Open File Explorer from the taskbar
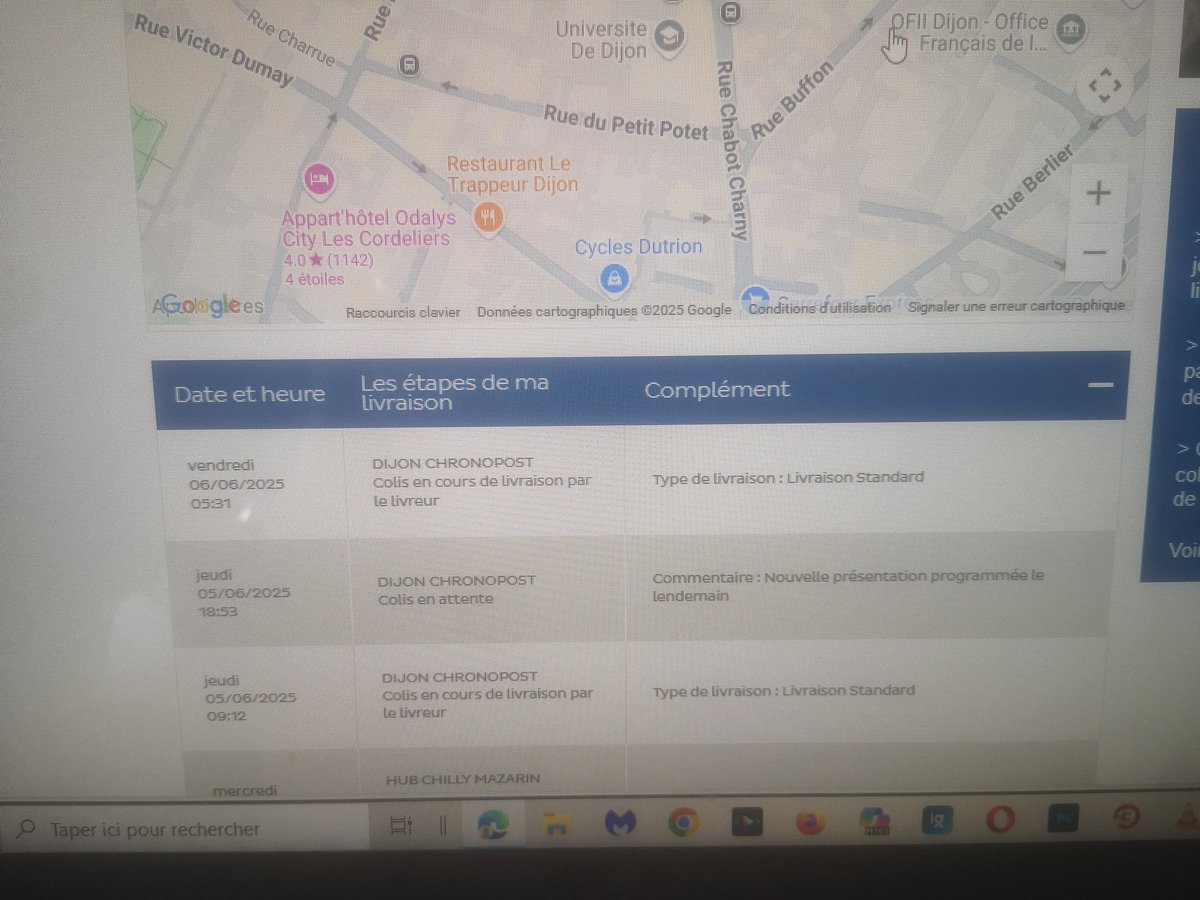Viewport: 1200px width, 900px height. coord(555,824)
